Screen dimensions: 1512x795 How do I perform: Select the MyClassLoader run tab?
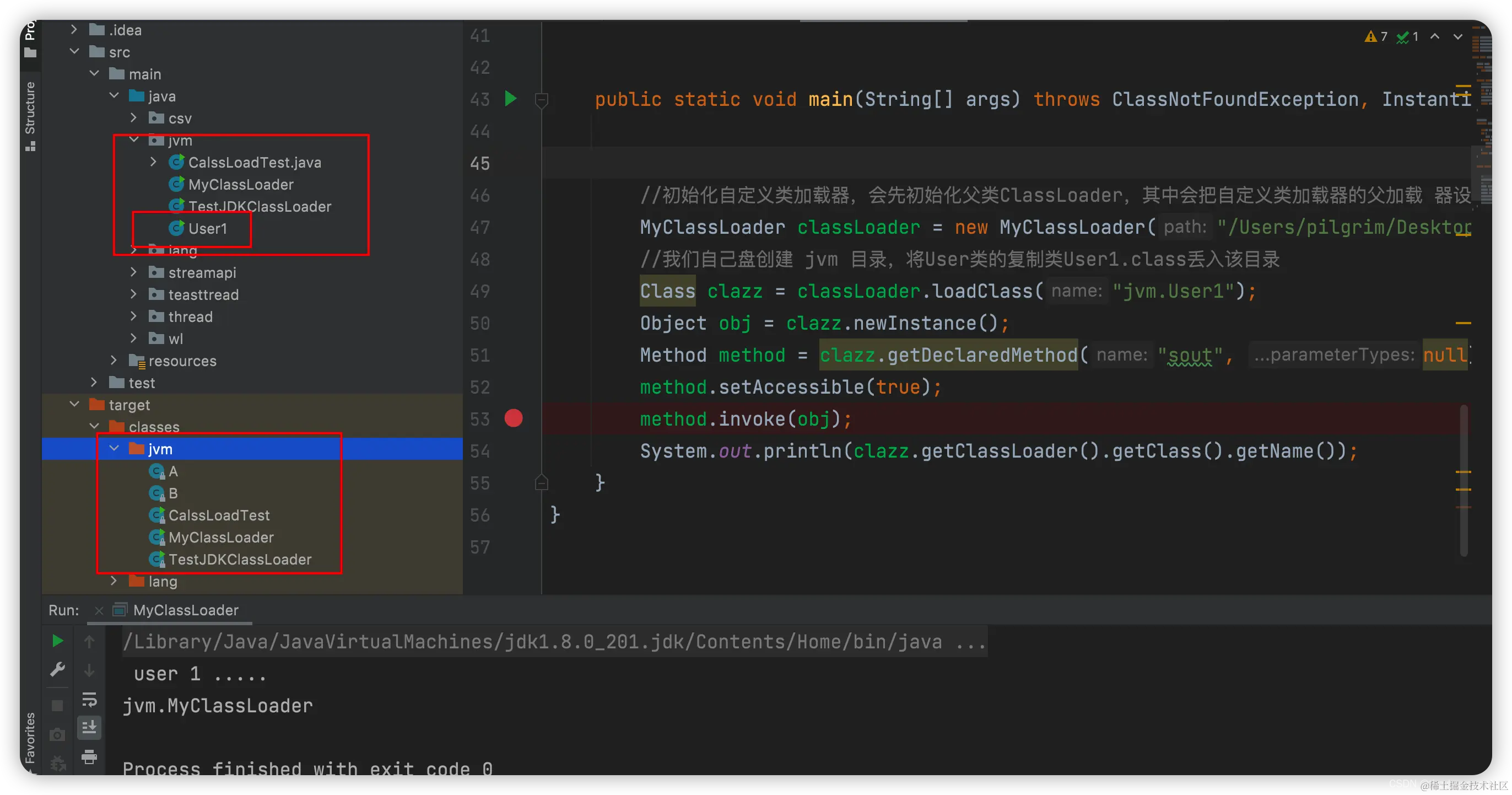(186, 610)
